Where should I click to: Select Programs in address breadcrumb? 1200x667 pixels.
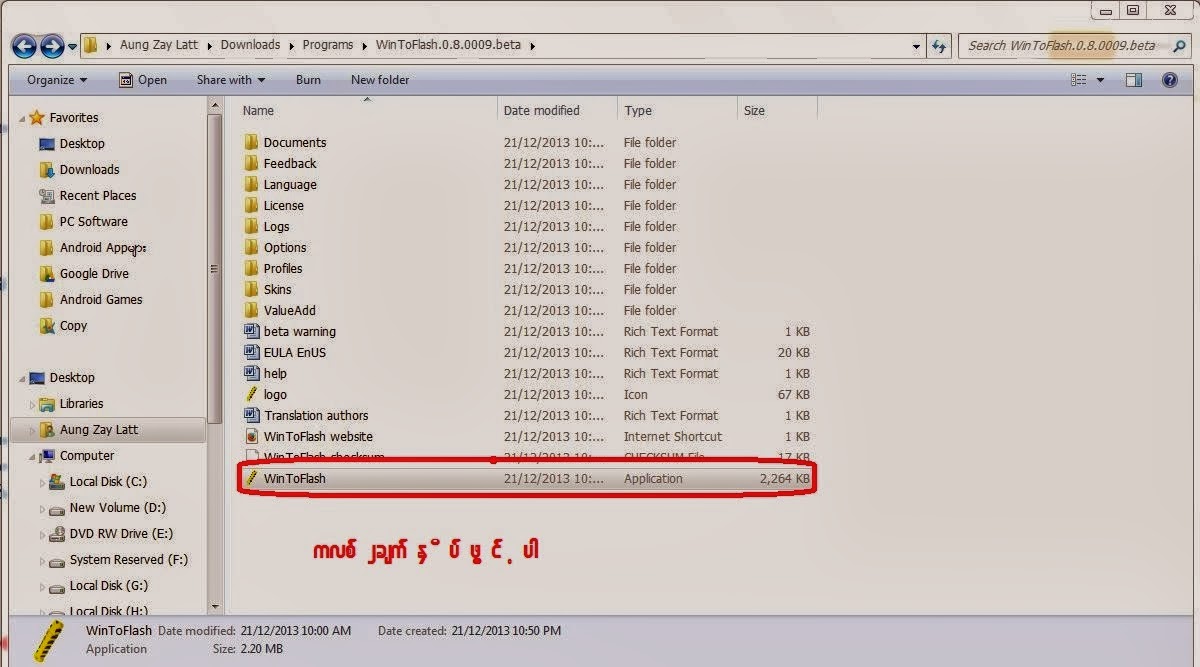pos(328,45)
